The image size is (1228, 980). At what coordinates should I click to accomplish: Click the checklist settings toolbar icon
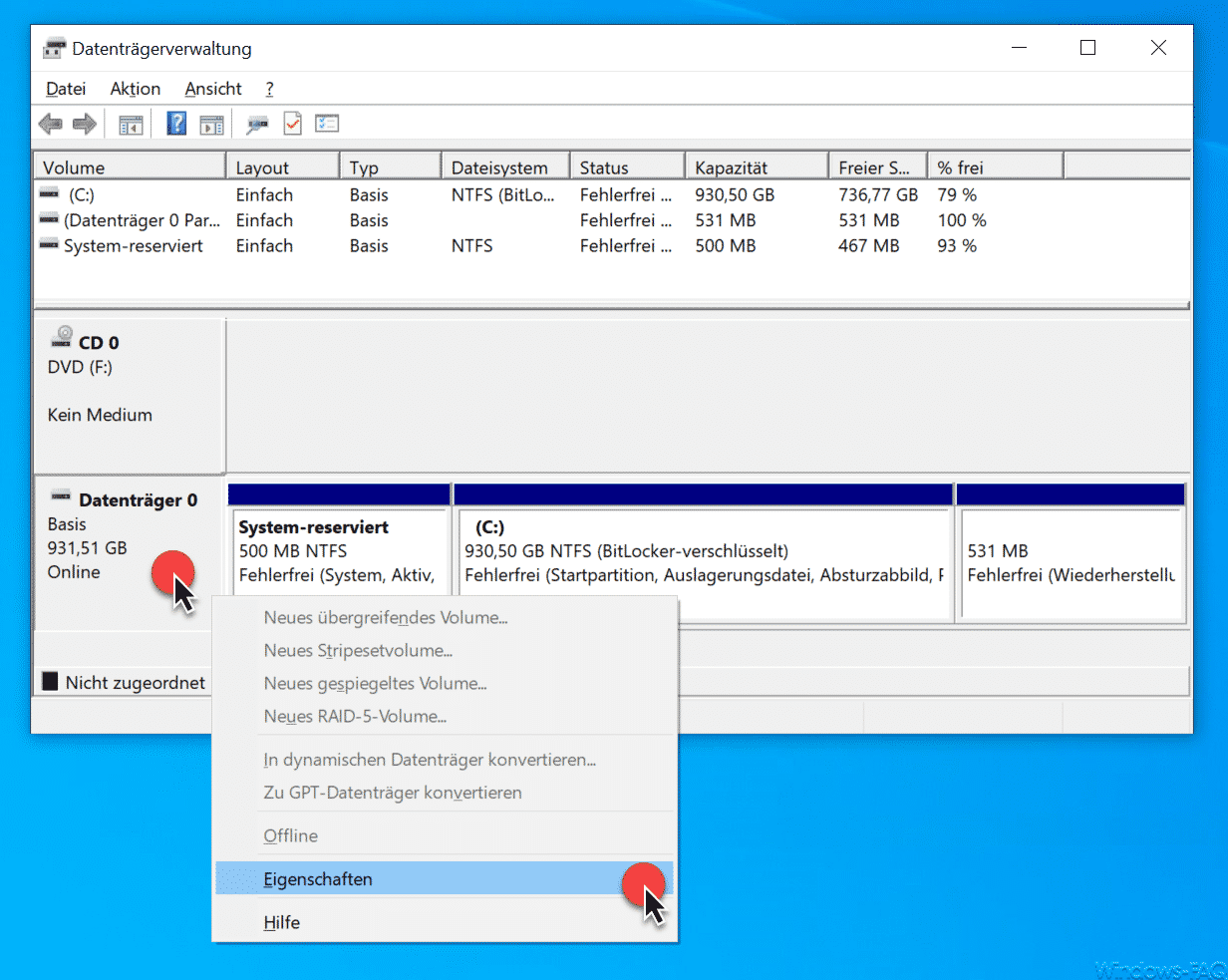tap(327, 124)
